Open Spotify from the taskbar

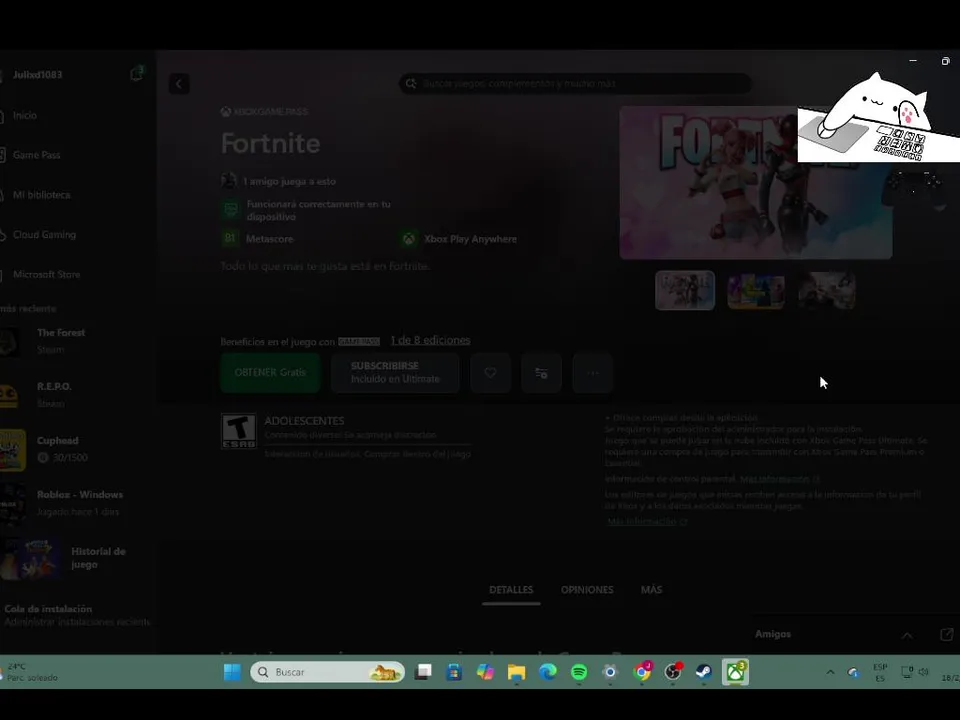pos(579,672)
